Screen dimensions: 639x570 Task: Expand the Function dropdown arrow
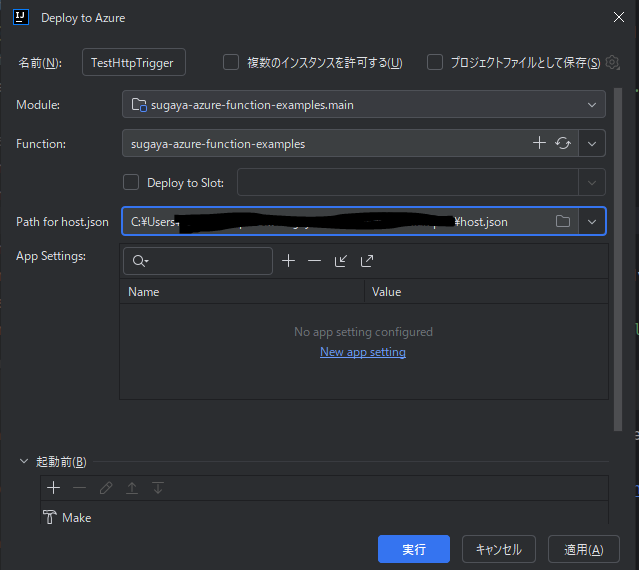tap(592, 143)
